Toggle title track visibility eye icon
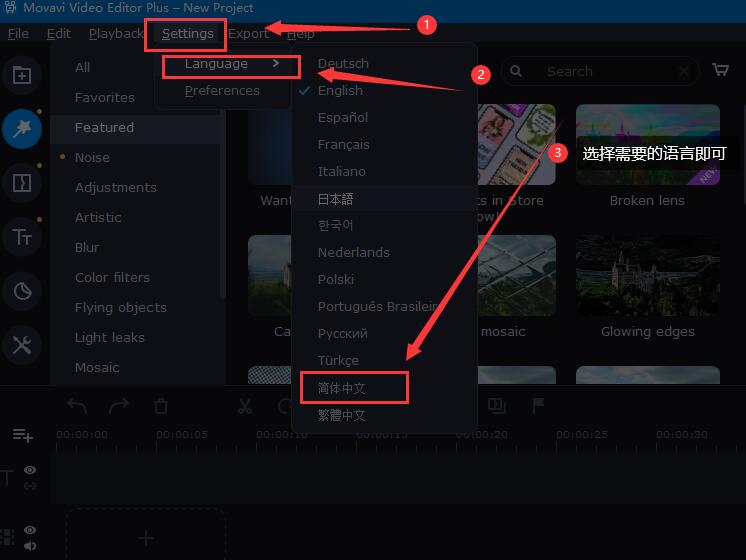Screen dimensions: 746x560 click(x=30, y=470)
